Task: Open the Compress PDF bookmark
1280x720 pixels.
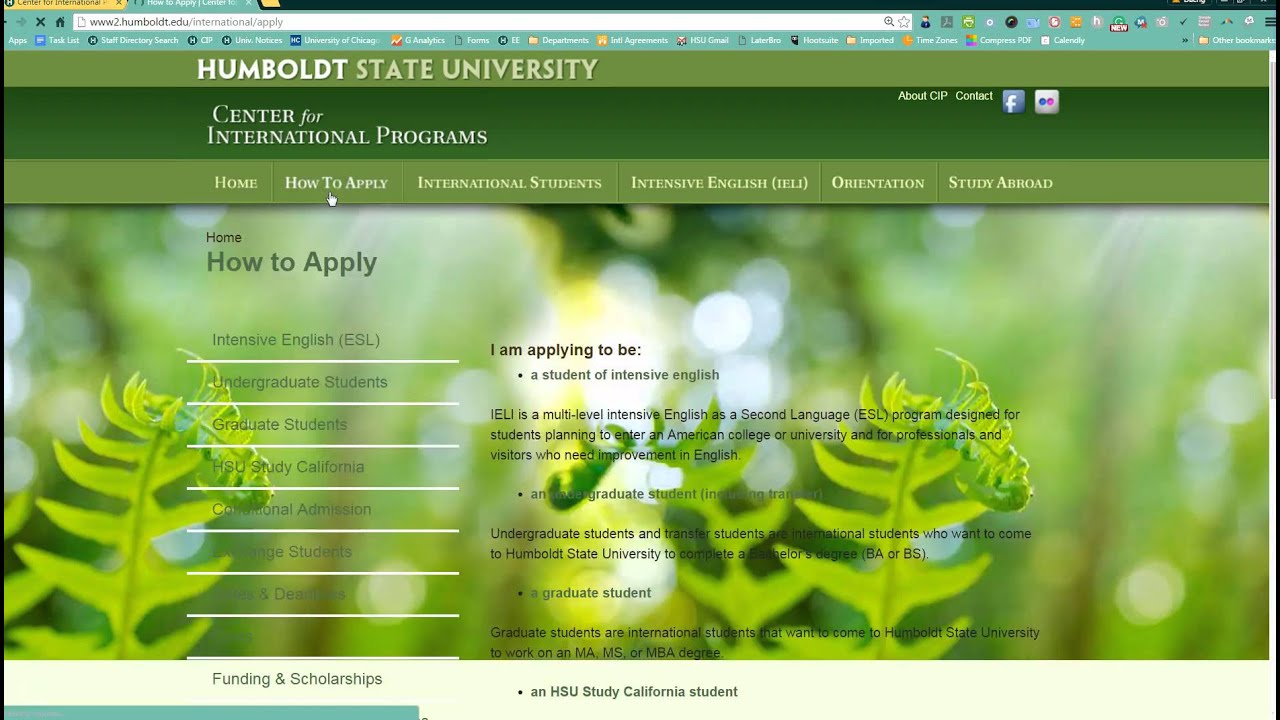Action: pyautogui.click(x=999, y=41)
